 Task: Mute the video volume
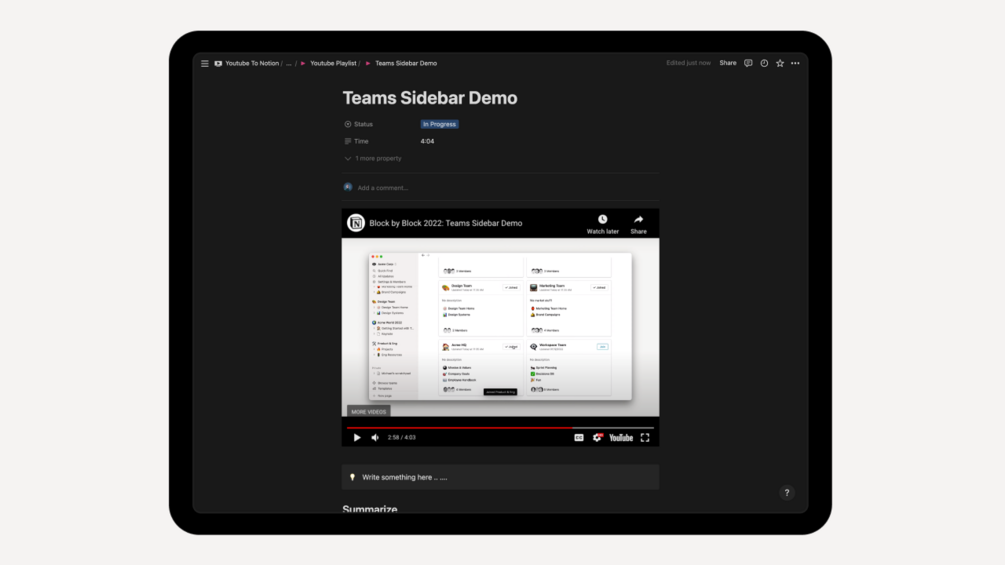(x=375, y=438)
